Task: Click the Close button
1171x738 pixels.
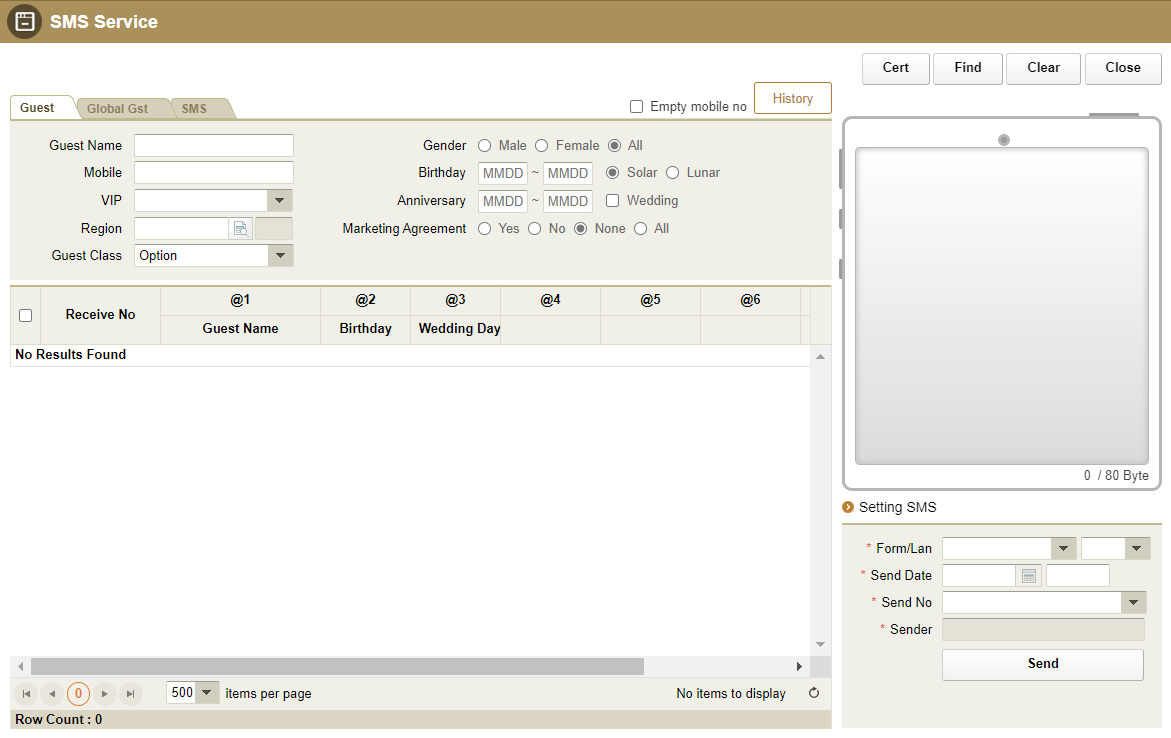Action: click(x=1122, y=68)
